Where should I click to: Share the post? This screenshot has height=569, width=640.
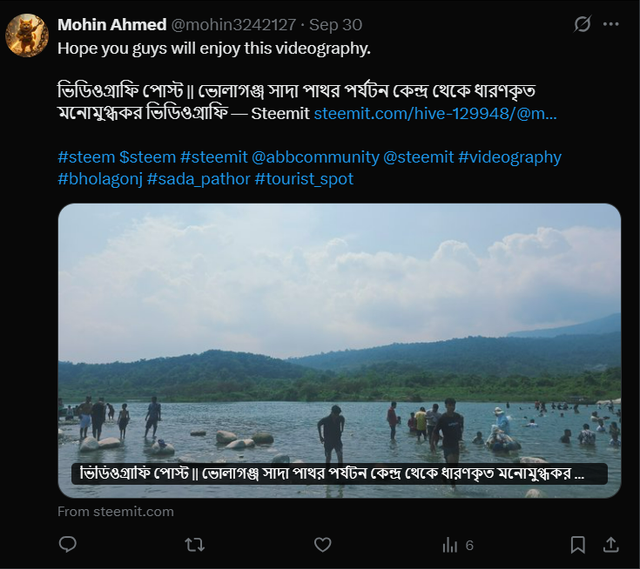tap(610, 544)
